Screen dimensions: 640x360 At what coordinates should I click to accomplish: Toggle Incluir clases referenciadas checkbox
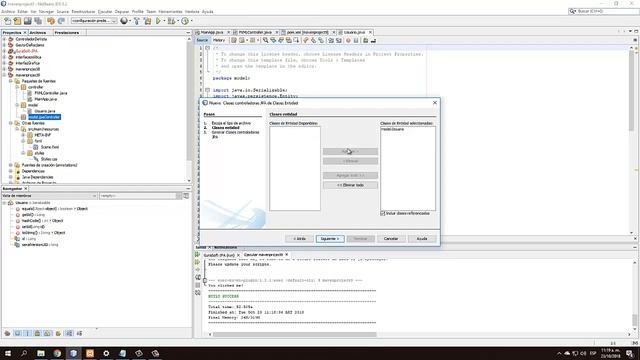click(383, 213)
